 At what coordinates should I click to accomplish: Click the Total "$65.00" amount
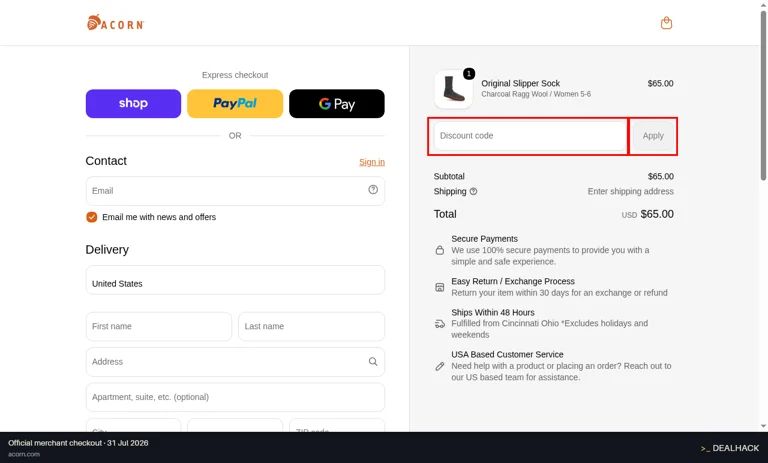click(657, 214)
